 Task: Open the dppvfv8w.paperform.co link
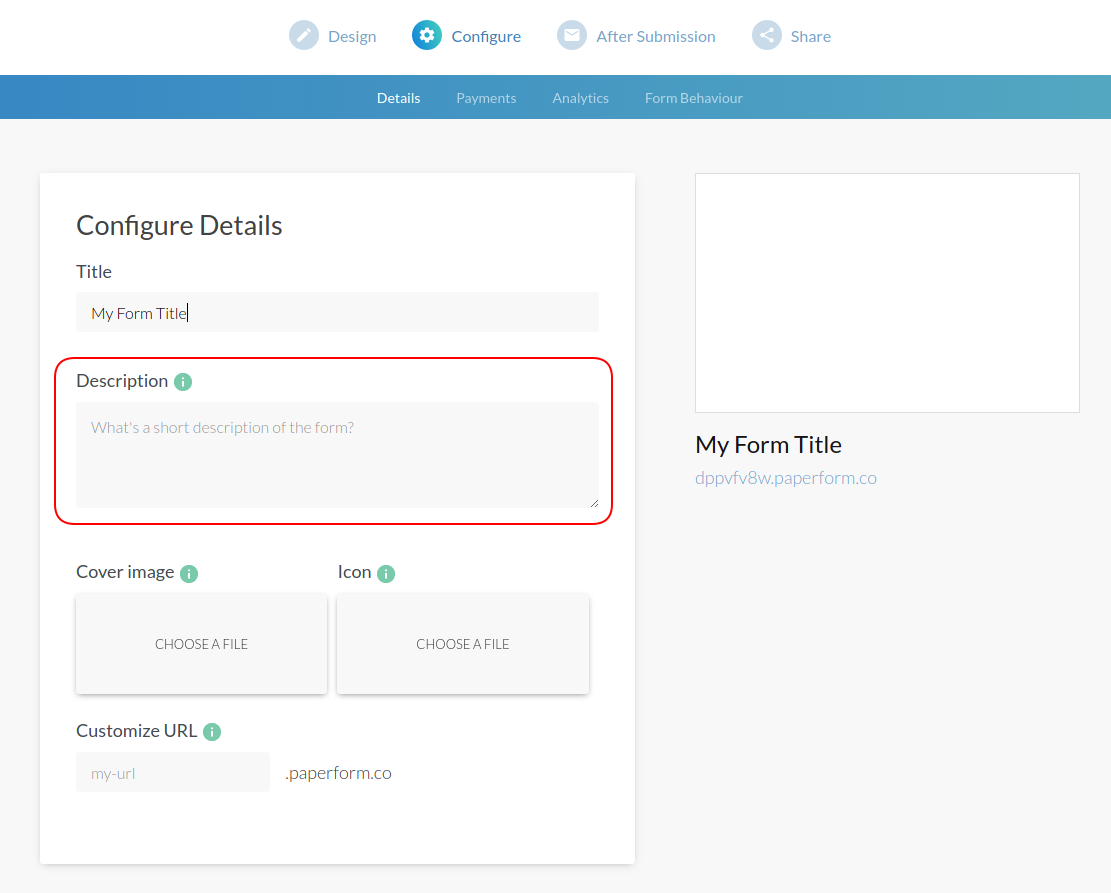786,478
